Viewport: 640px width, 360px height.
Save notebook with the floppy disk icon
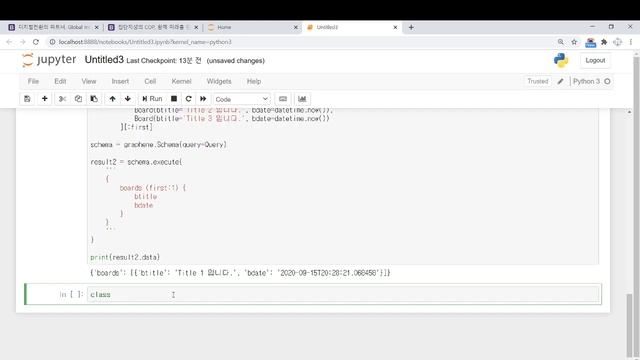[27, 99]
